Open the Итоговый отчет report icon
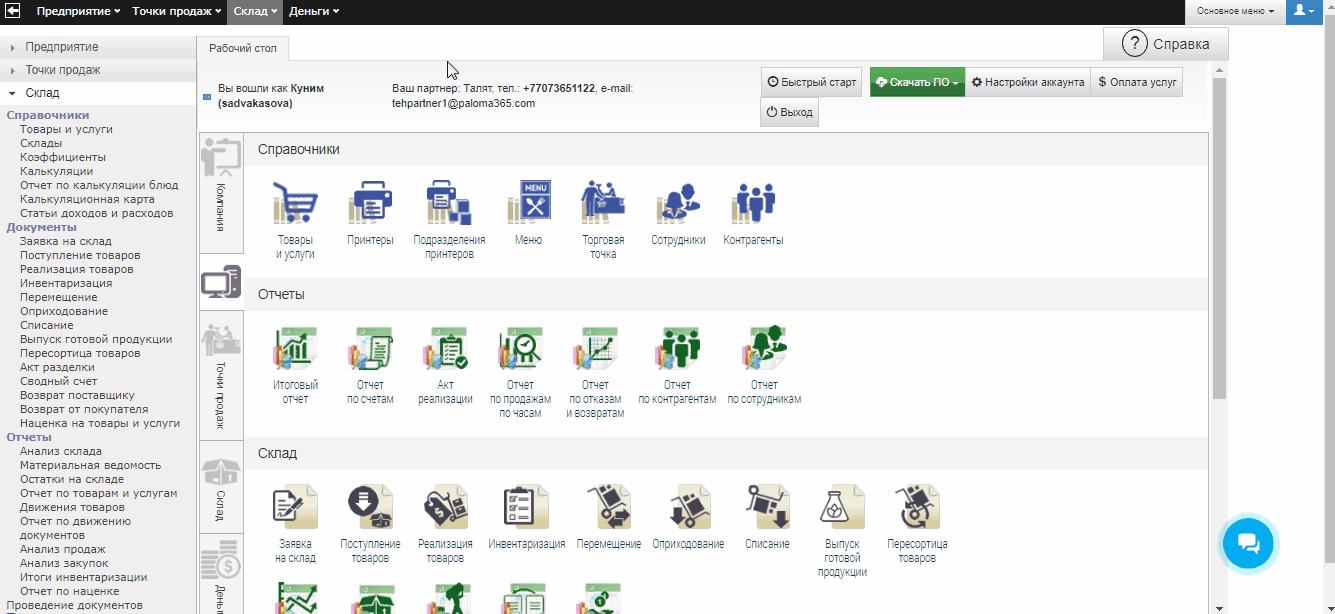The width and height of the screenshot is (1335, 614). click(295, 350)
